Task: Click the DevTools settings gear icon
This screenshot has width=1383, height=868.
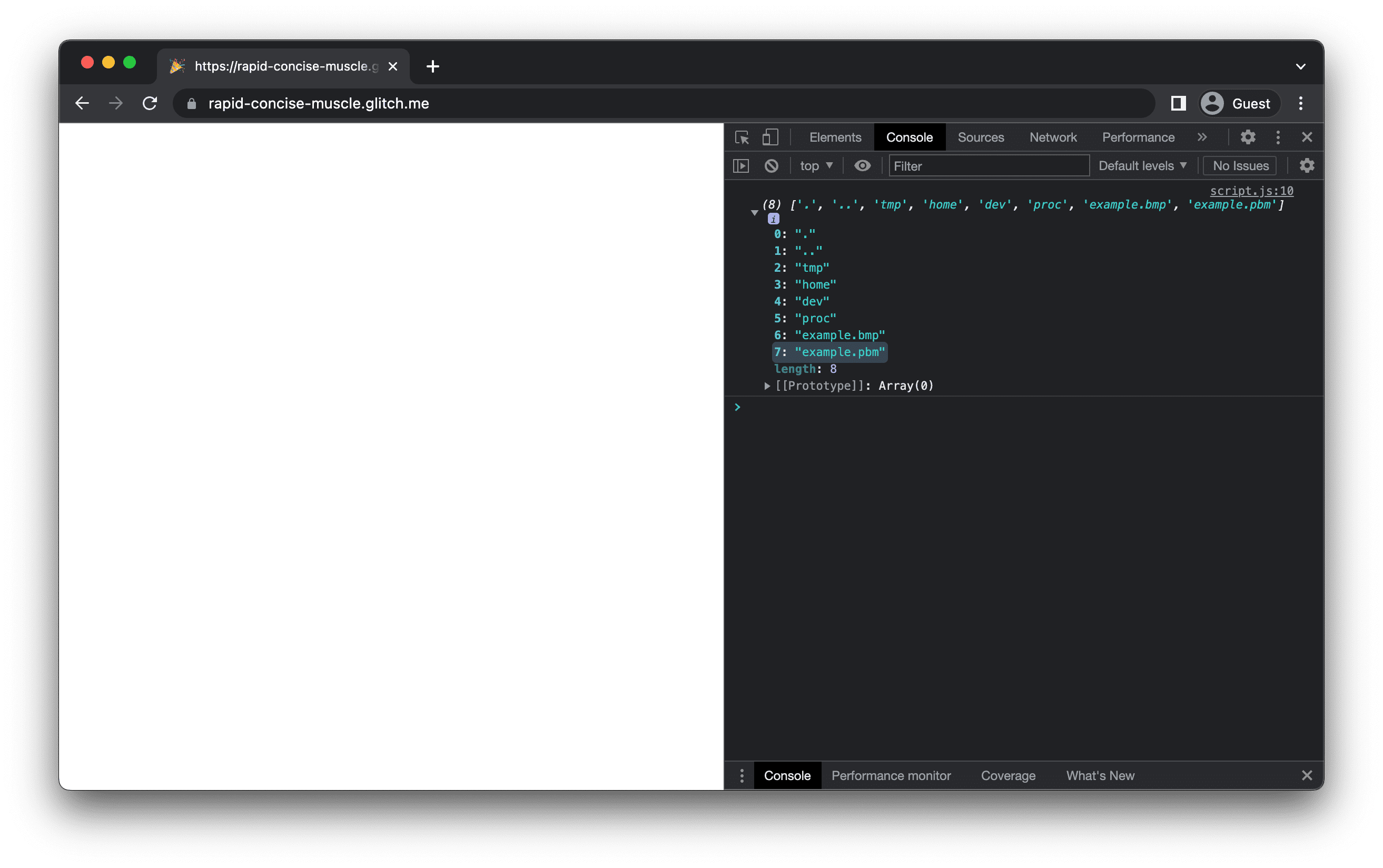Action: click(x=1248, y=137)
